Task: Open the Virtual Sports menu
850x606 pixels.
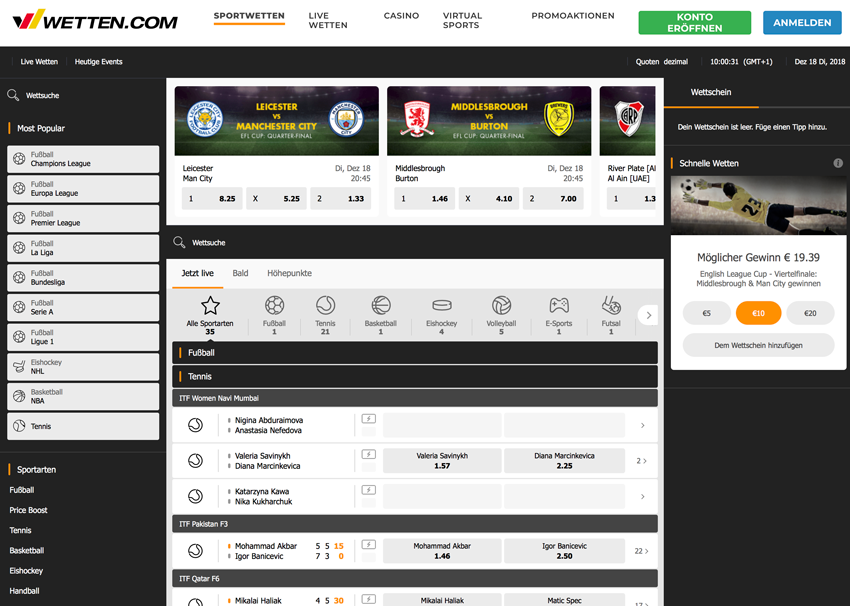Action: click(x=462, y=21)
